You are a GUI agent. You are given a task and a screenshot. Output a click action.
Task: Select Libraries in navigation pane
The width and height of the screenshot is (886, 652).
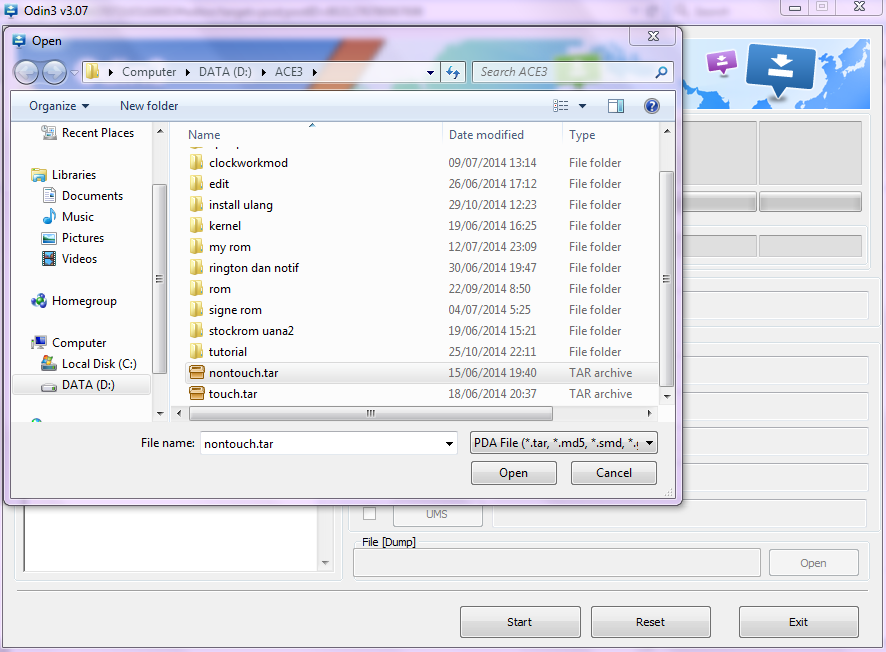point(64,175)
